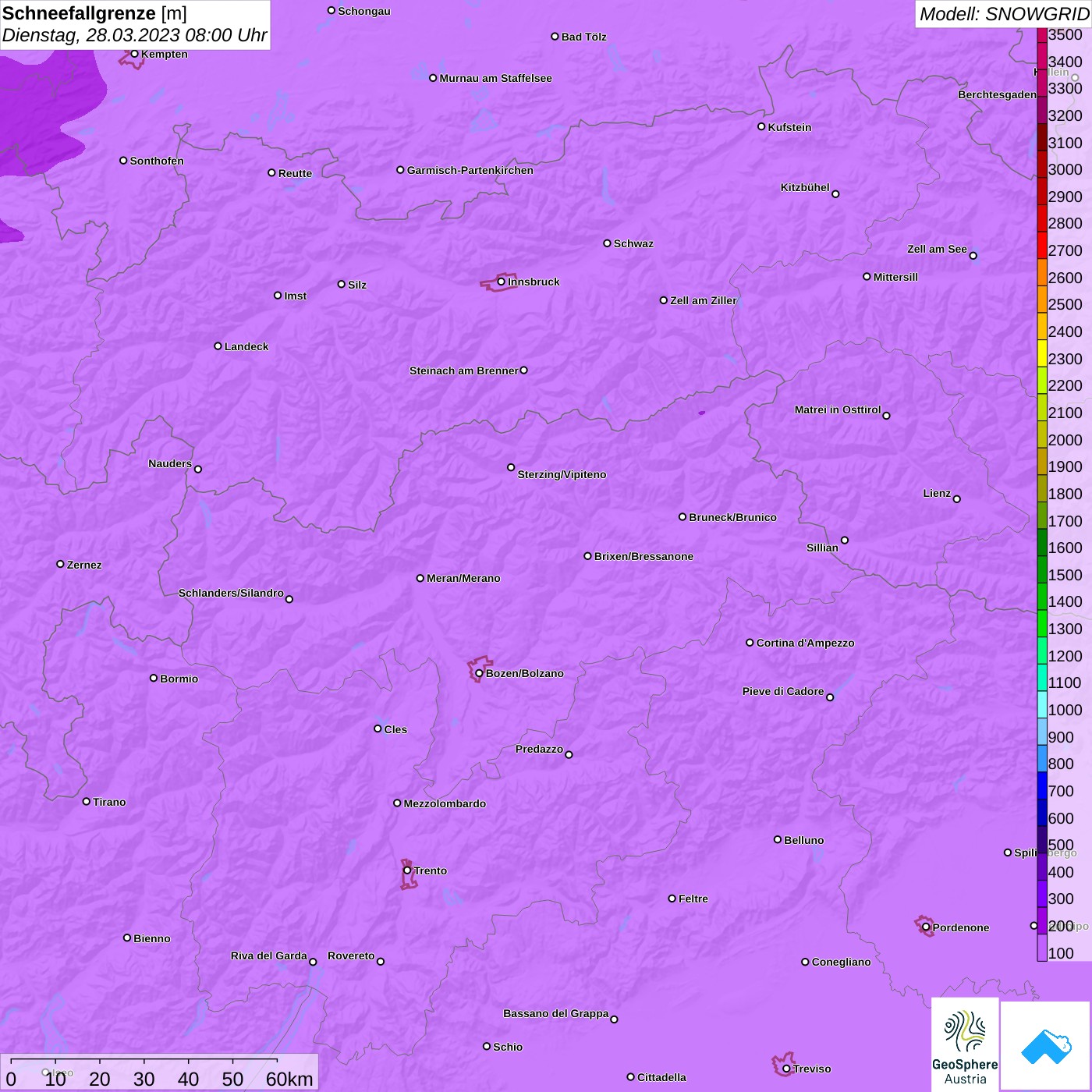Click the 100 legend value
This screenshot has width=1092, height=1092.
(x=1061, y=953)
